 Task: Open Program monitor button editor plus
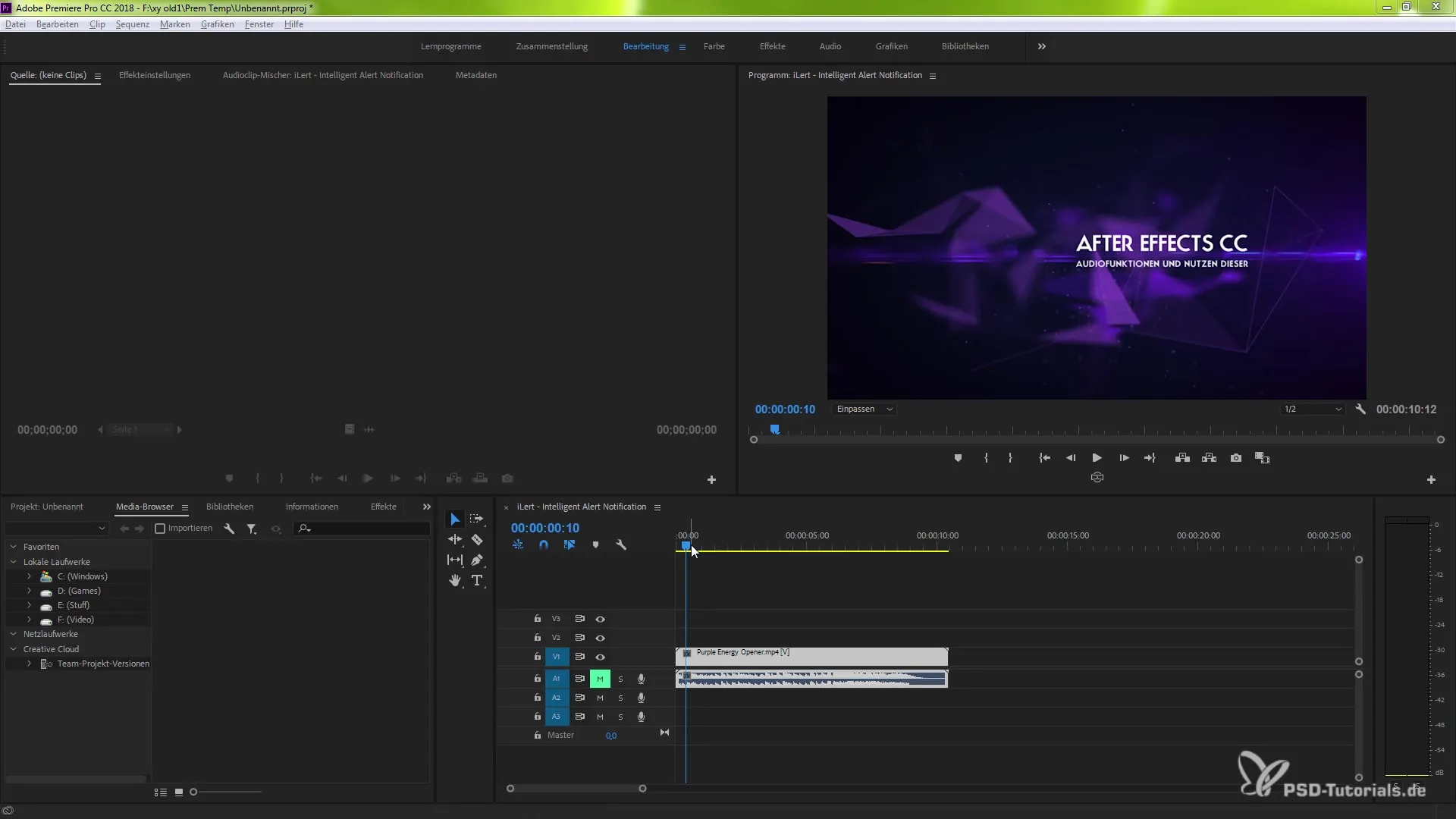[x=1431, y=479]
